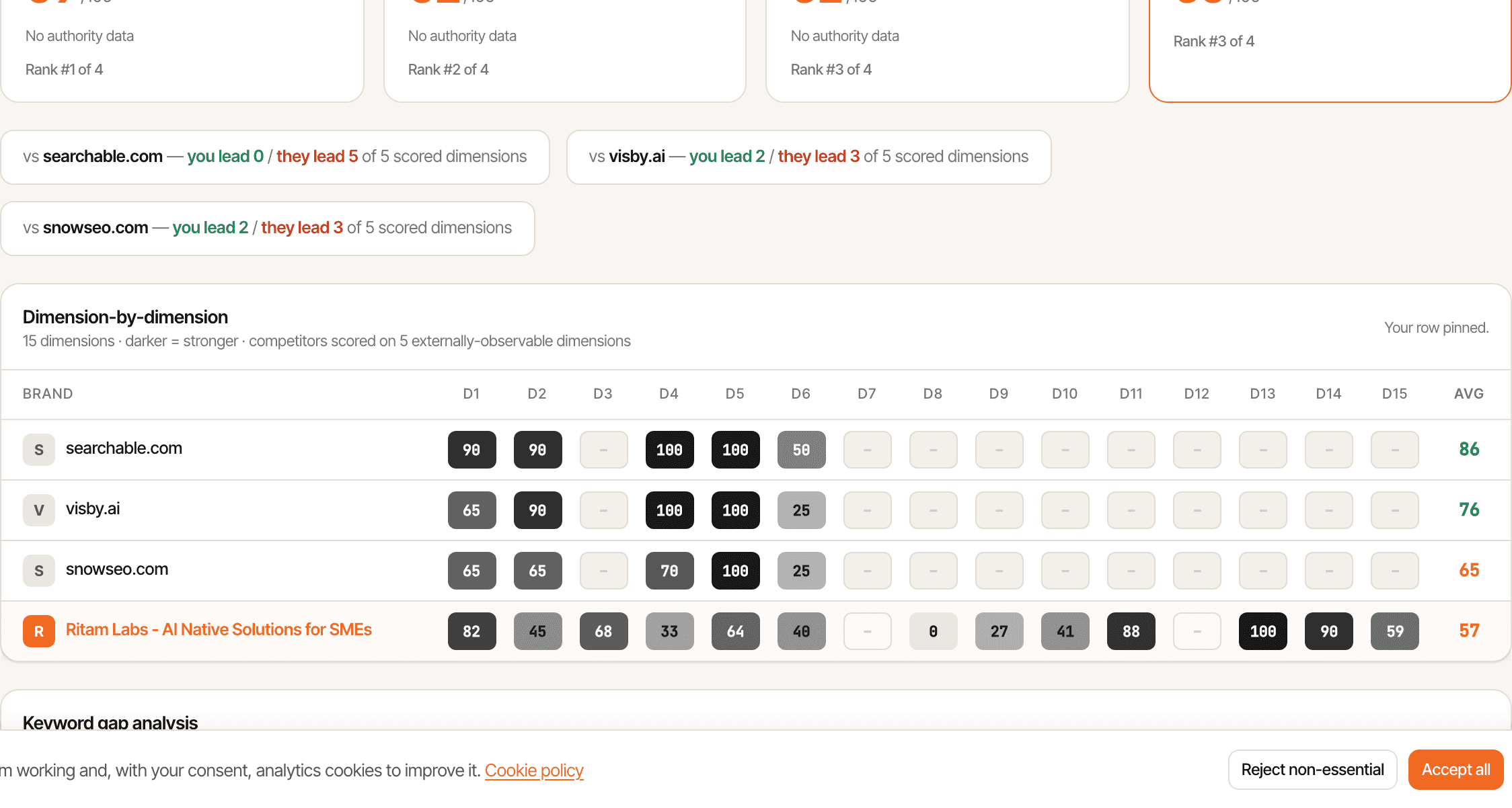Click the 'Rank #2 of 4' text

tap(449, 70)
